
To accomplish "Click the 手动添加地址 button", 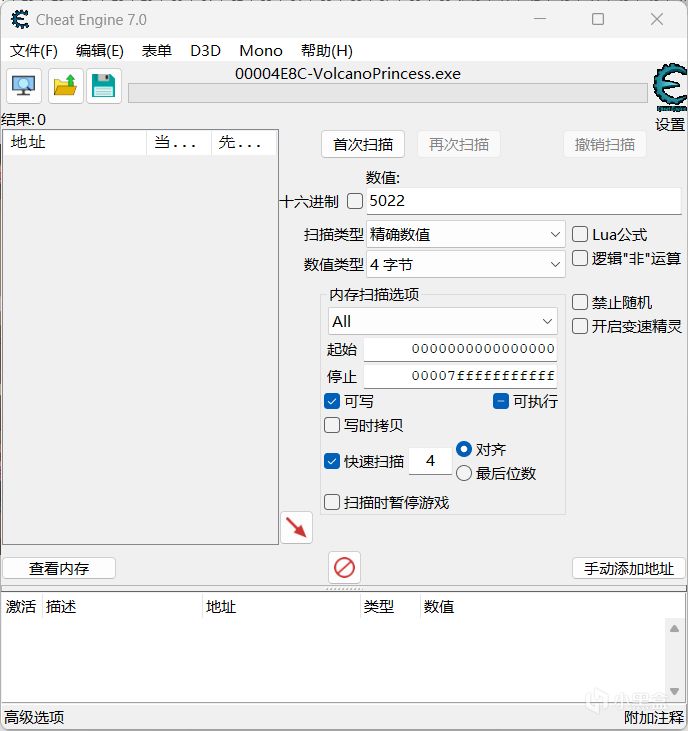I will 629,568.
